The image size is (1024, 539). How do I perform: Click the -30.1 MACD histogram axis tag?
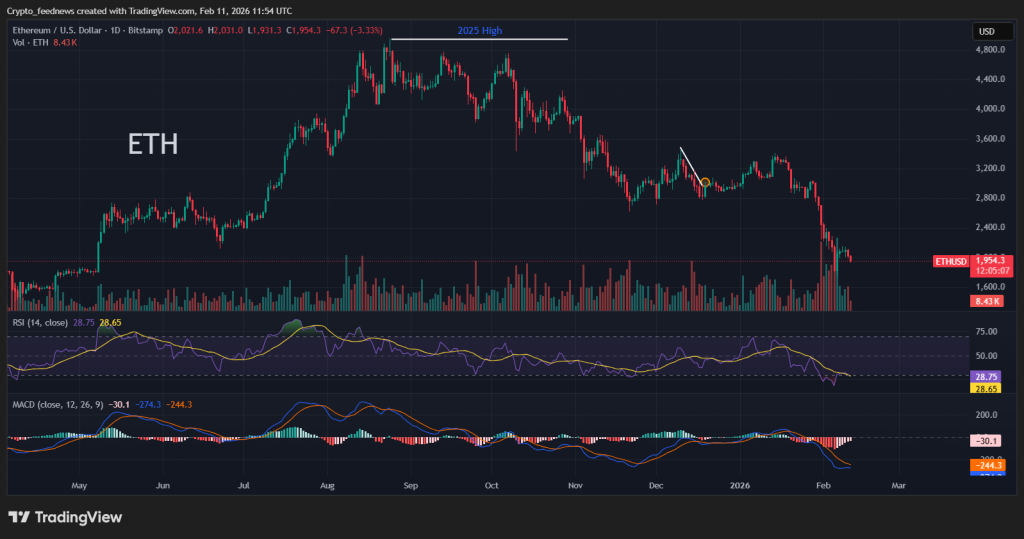click(986, 441)
